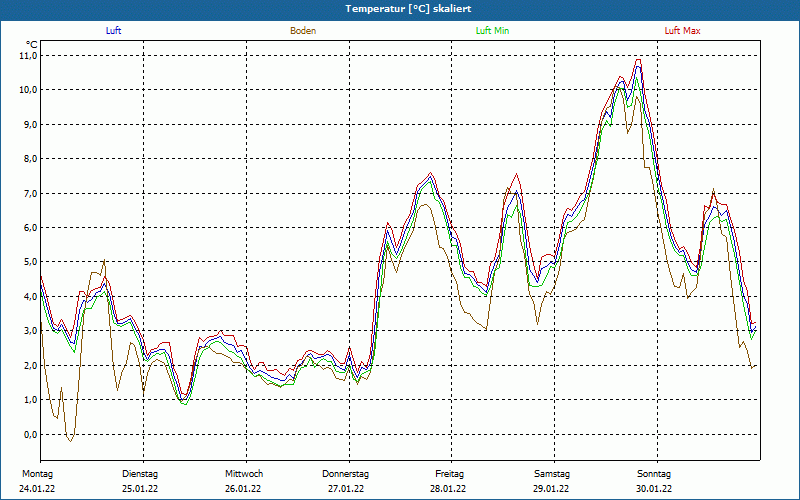Click the Dienstag day label
The image size is (800, 500).
coord(140,474)
